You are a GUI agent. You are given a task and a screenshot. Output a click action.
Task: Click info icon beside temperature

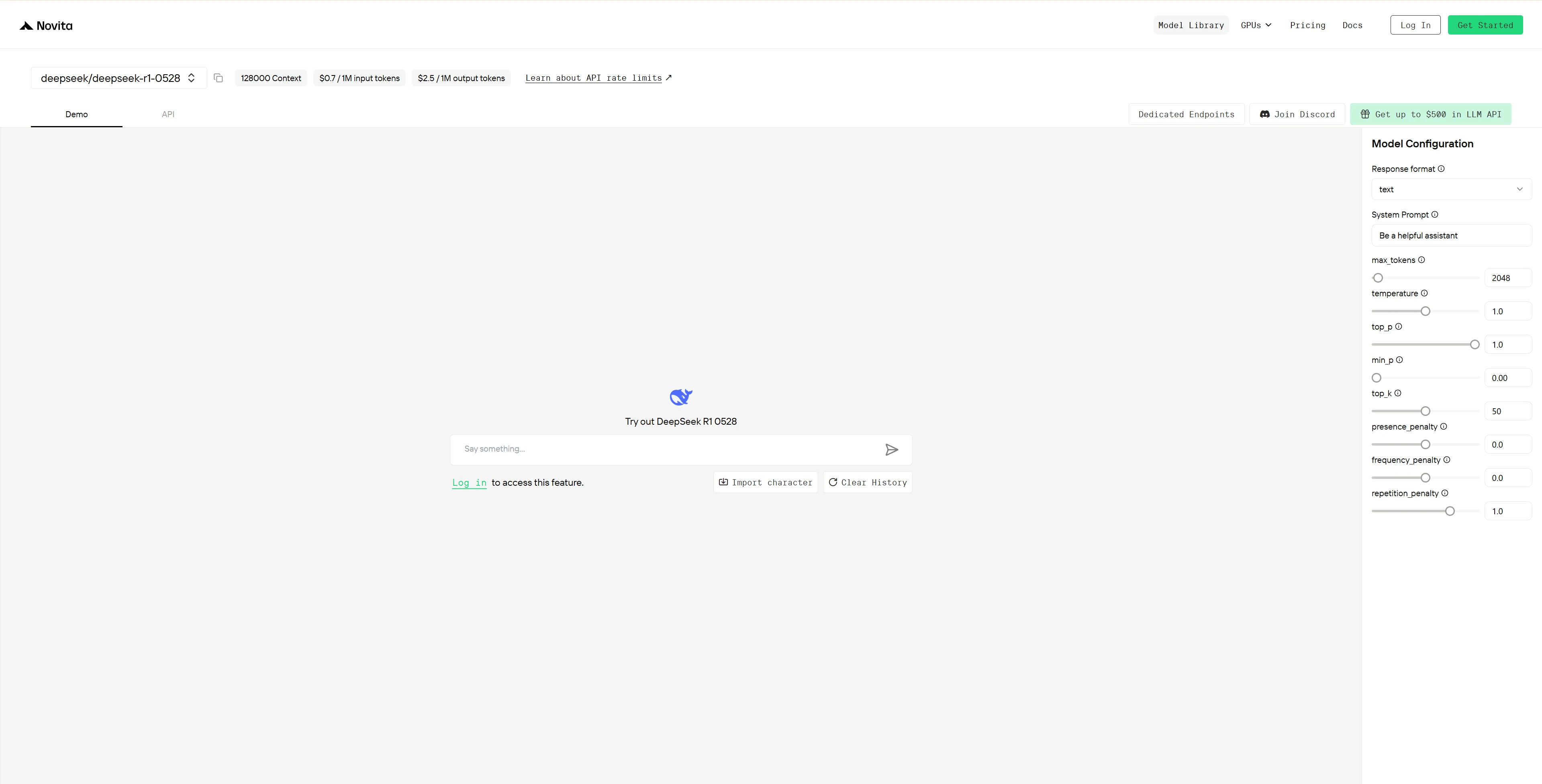[1425, 293]
